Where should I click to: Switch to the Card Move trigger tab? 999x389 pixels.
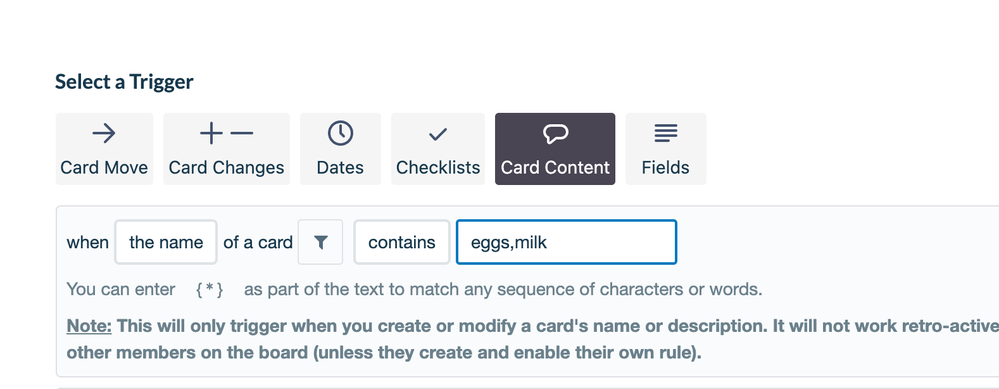coord(104,149)
